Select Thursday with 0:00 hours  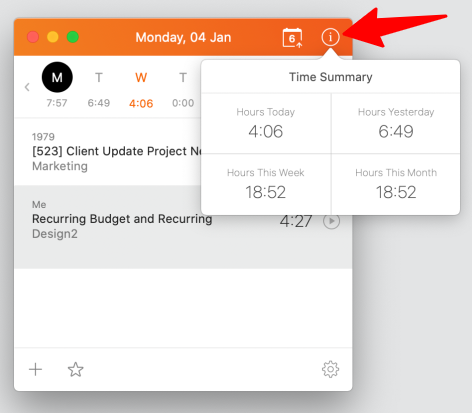click(183, 89)
